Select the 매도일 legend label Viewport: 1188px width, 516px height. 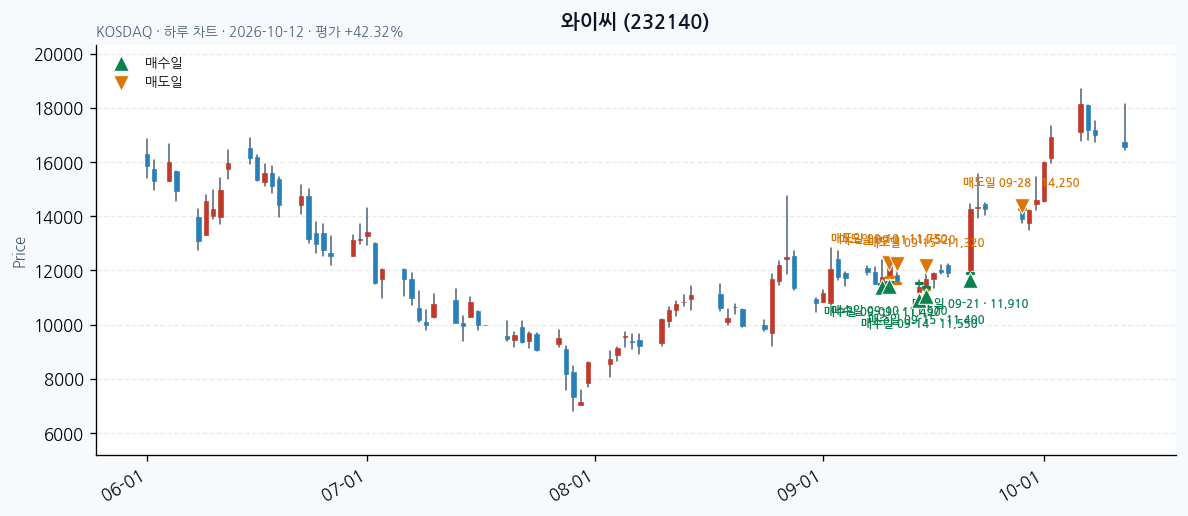[164, 81]
